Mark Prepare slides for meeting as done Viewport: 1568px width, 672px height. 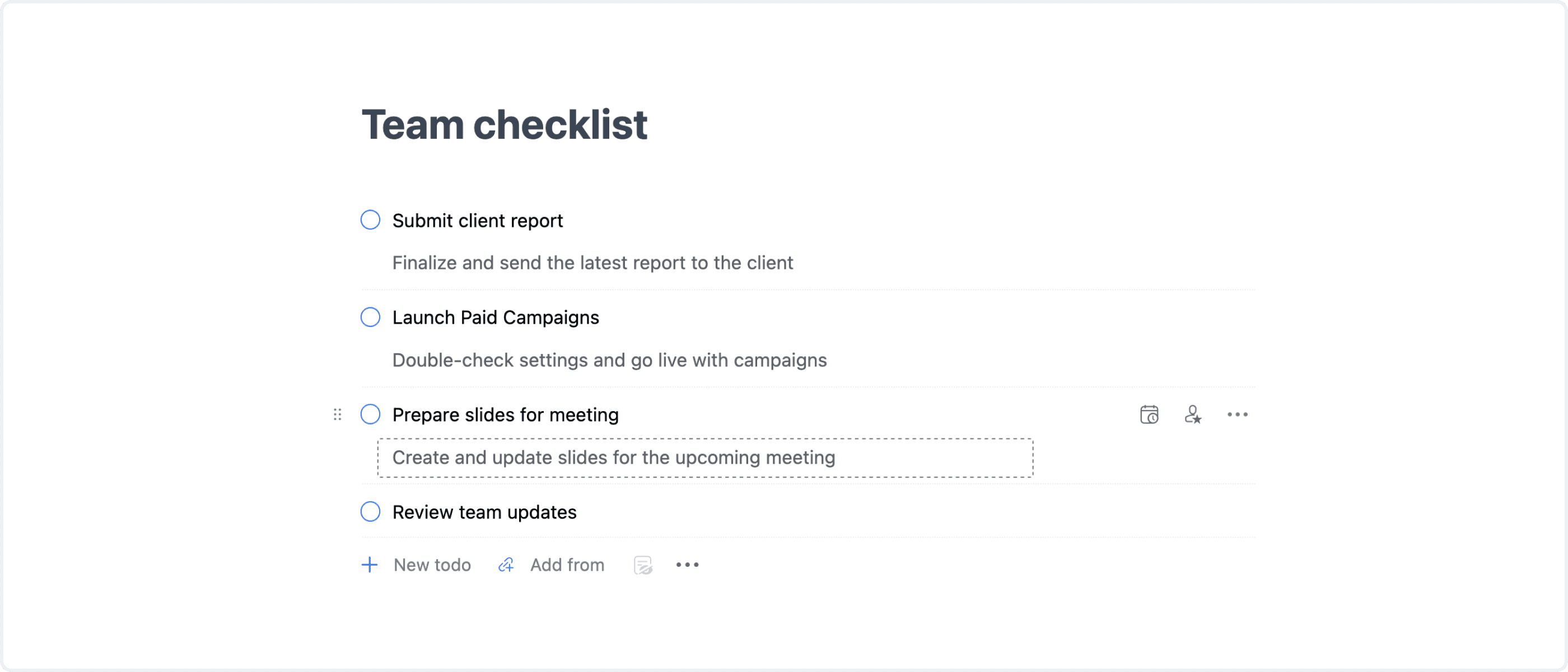[x=370, y=414]
